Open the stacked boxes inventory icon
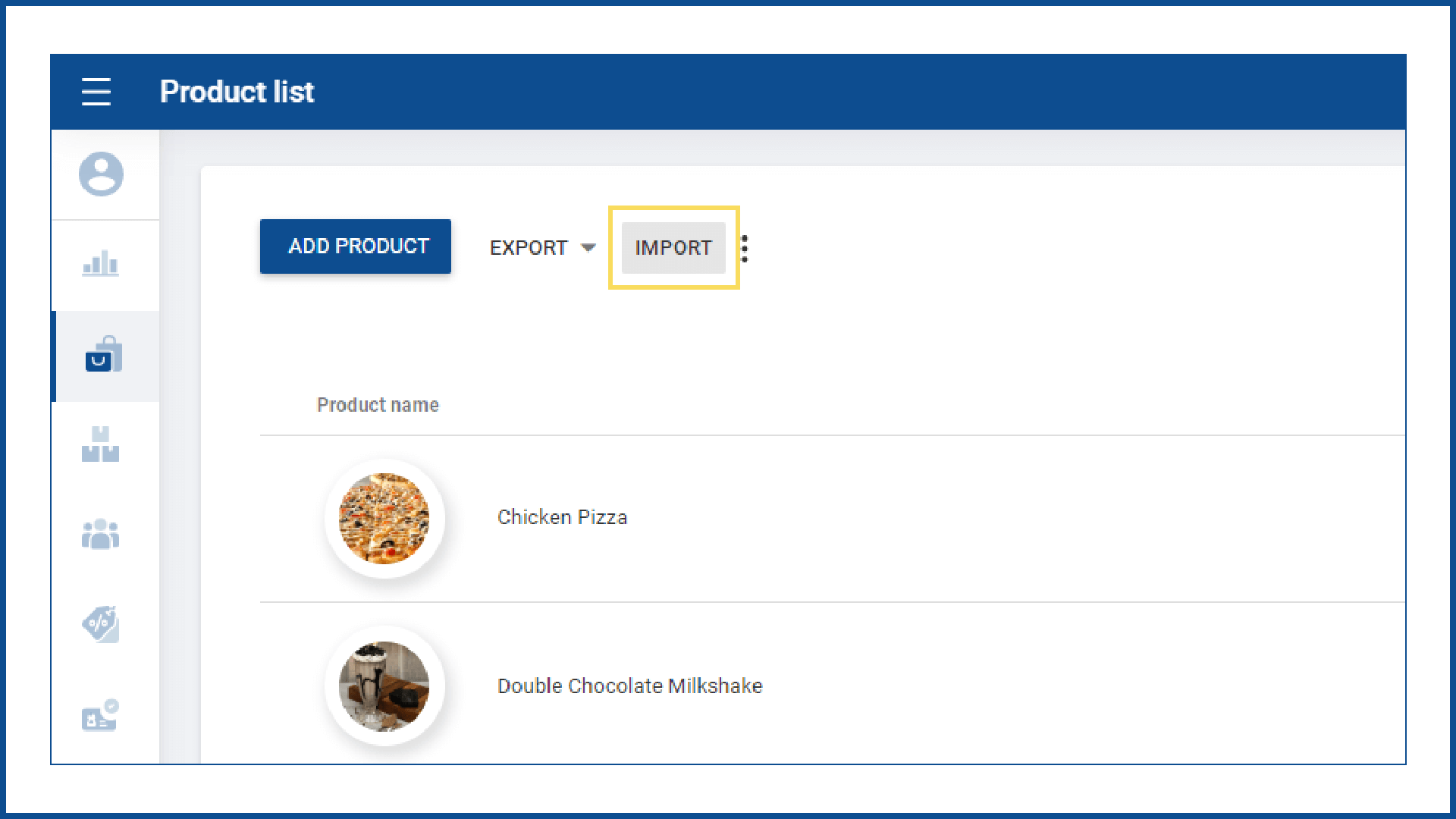The height and width of the screenshot is (819, 1456). [x=101, y=444]
